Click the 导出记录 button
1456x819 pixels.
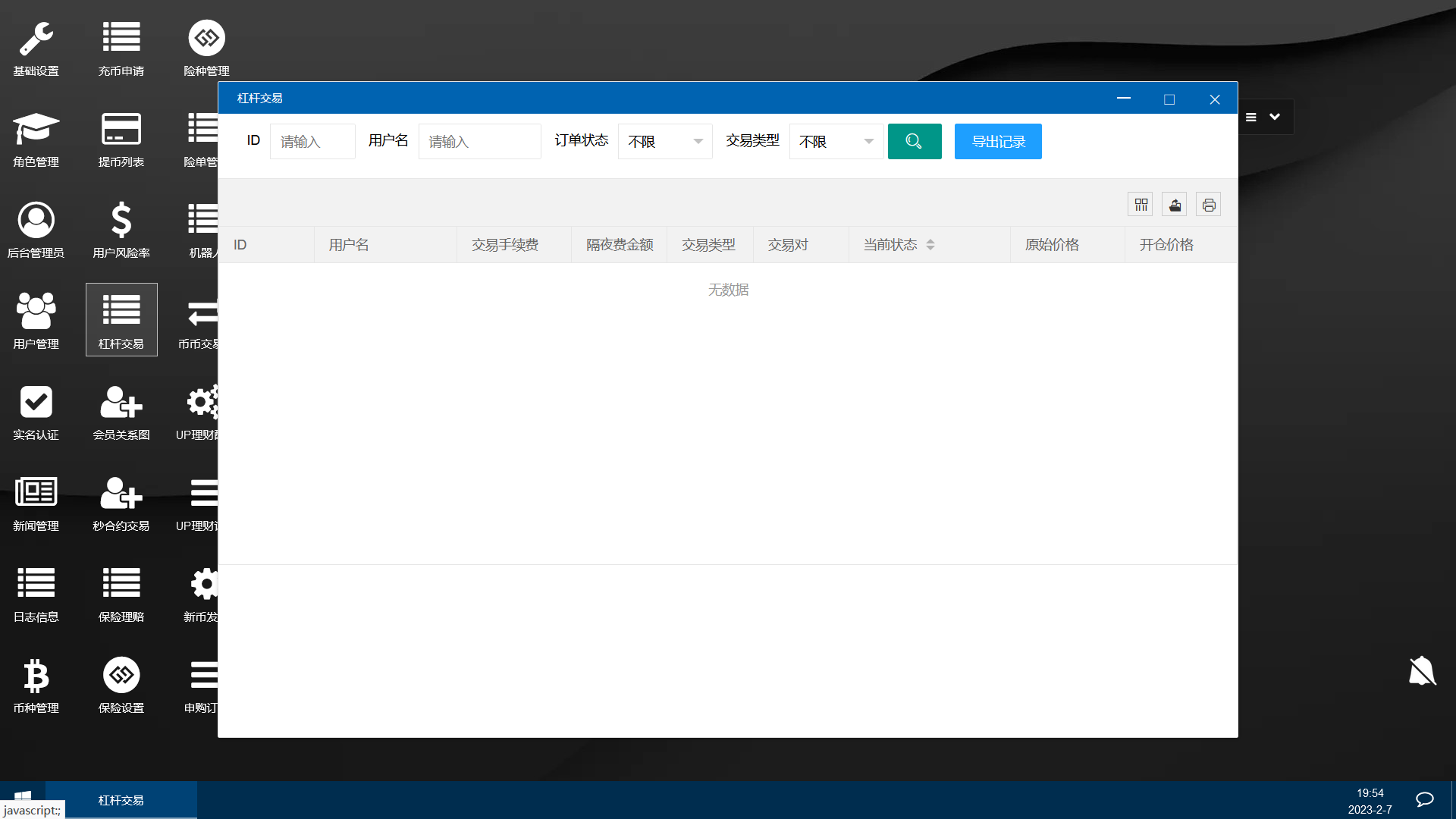998,142
